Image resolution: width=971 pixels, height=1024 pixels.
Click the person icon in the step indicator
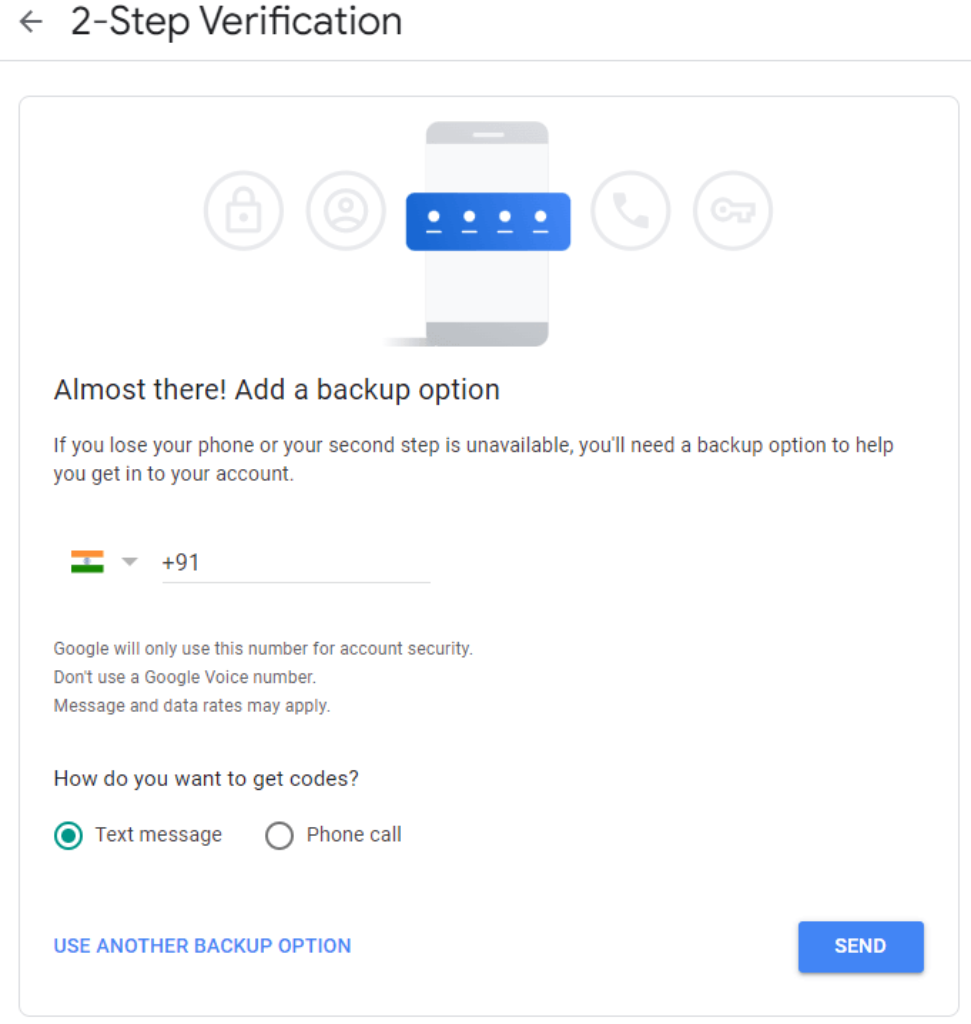pyautogui.click(x=345, y=210)
